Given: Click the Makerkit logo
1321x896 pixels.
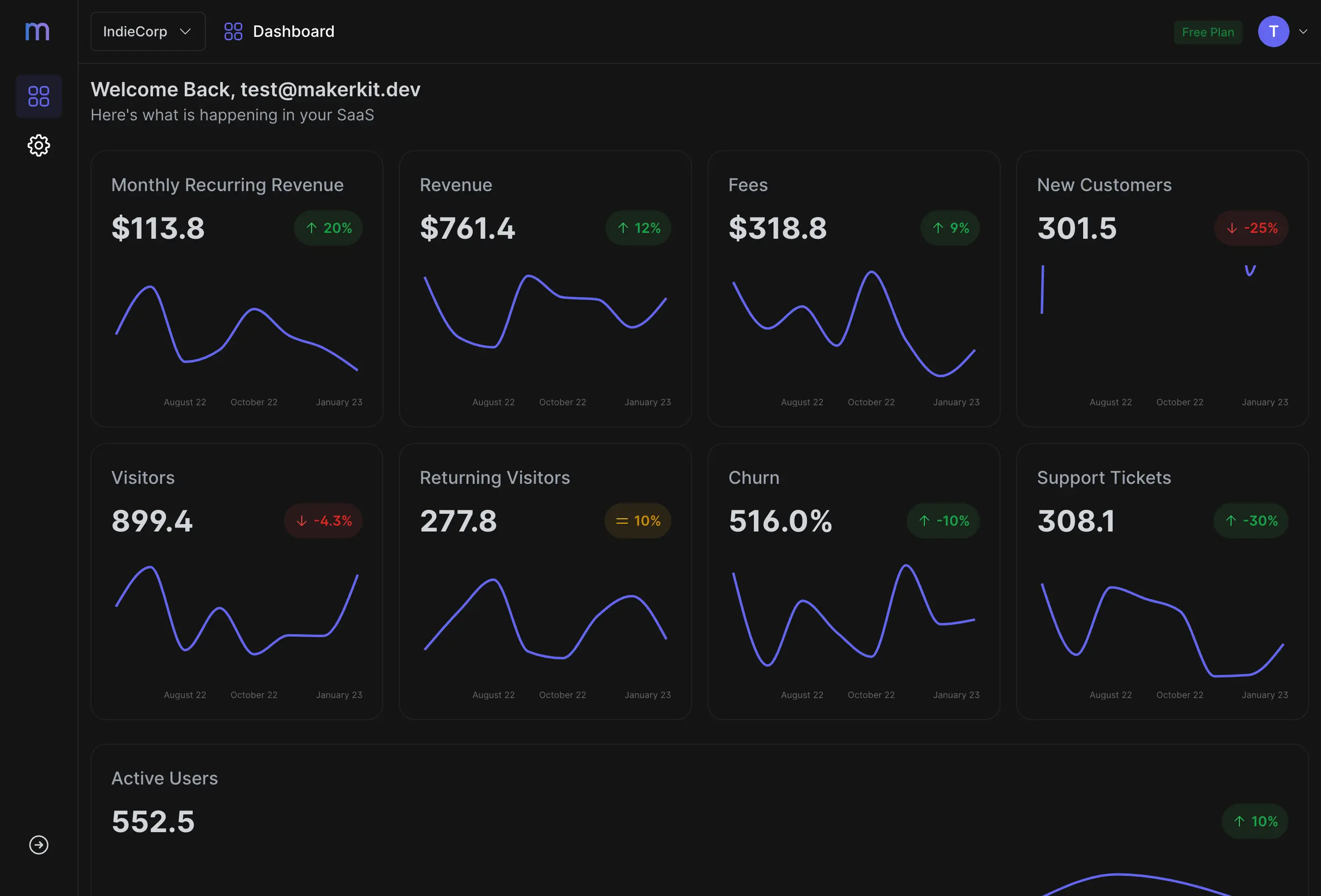Looking at the screenshot, I should pos(37,31).
